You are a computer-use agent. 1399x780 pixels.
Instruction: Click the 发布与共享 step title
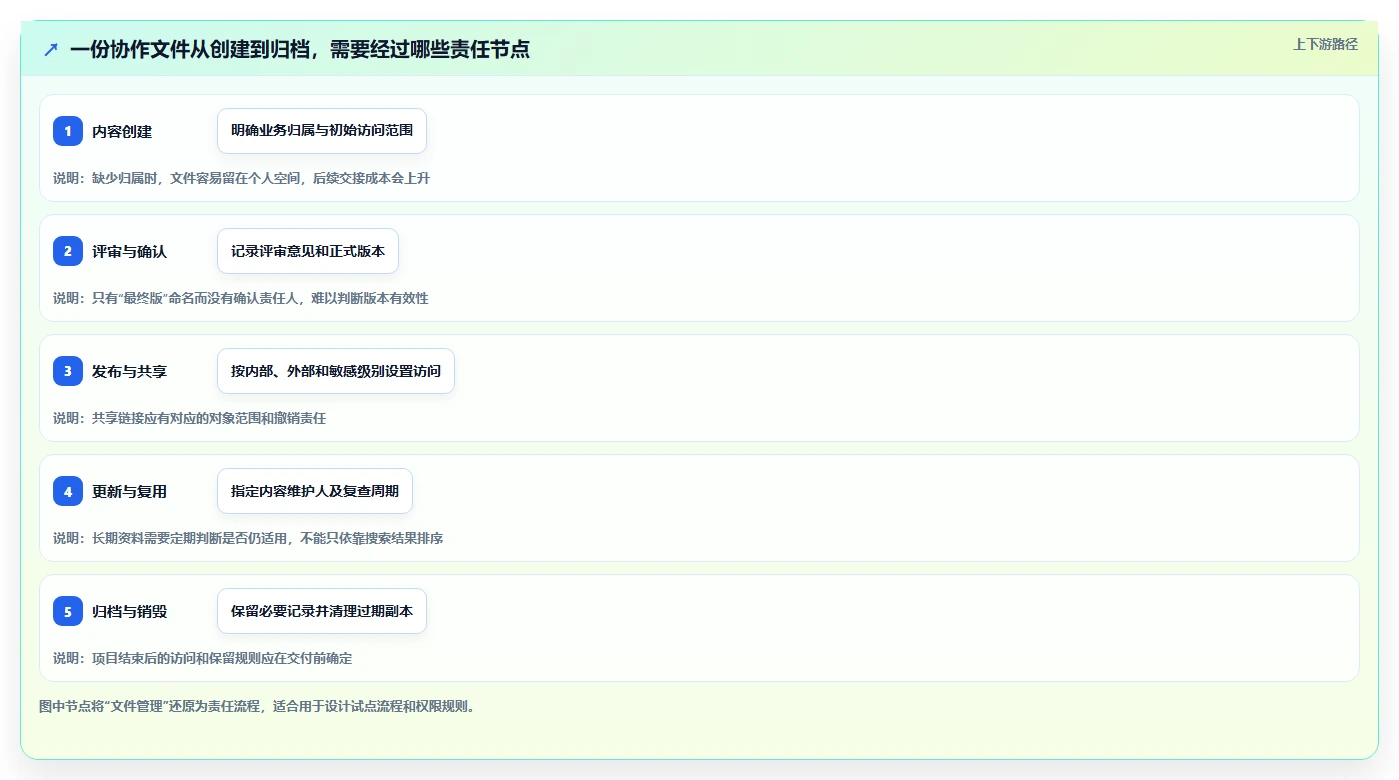pyautogui.click(x=129, y=371)
